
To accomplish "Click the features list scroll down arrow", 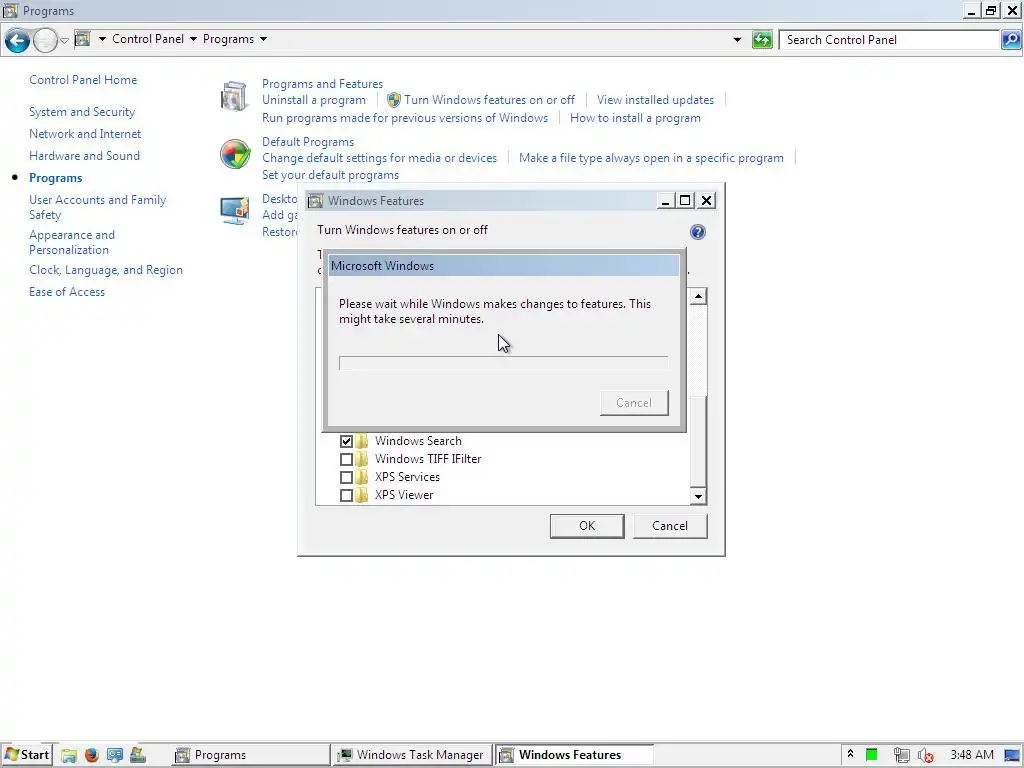I will coord(698,496).
